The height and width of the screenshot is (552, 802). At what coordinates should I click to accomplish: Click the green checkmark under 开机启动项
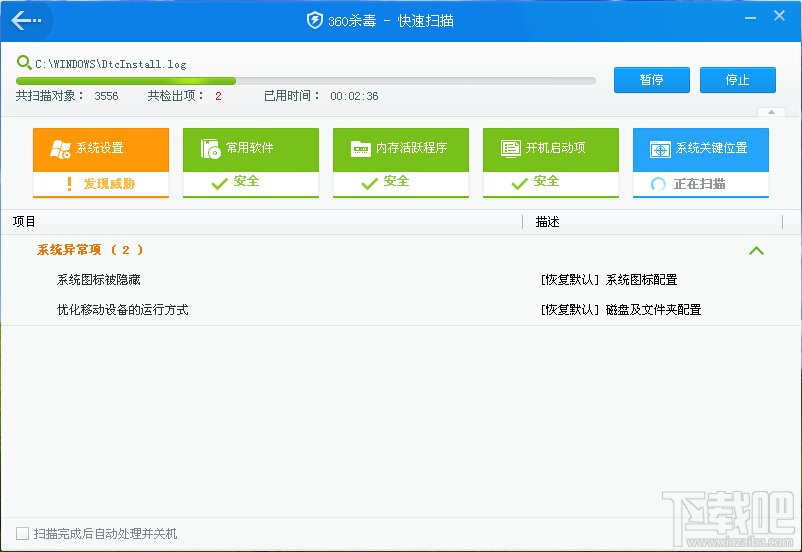pos(519,183)
